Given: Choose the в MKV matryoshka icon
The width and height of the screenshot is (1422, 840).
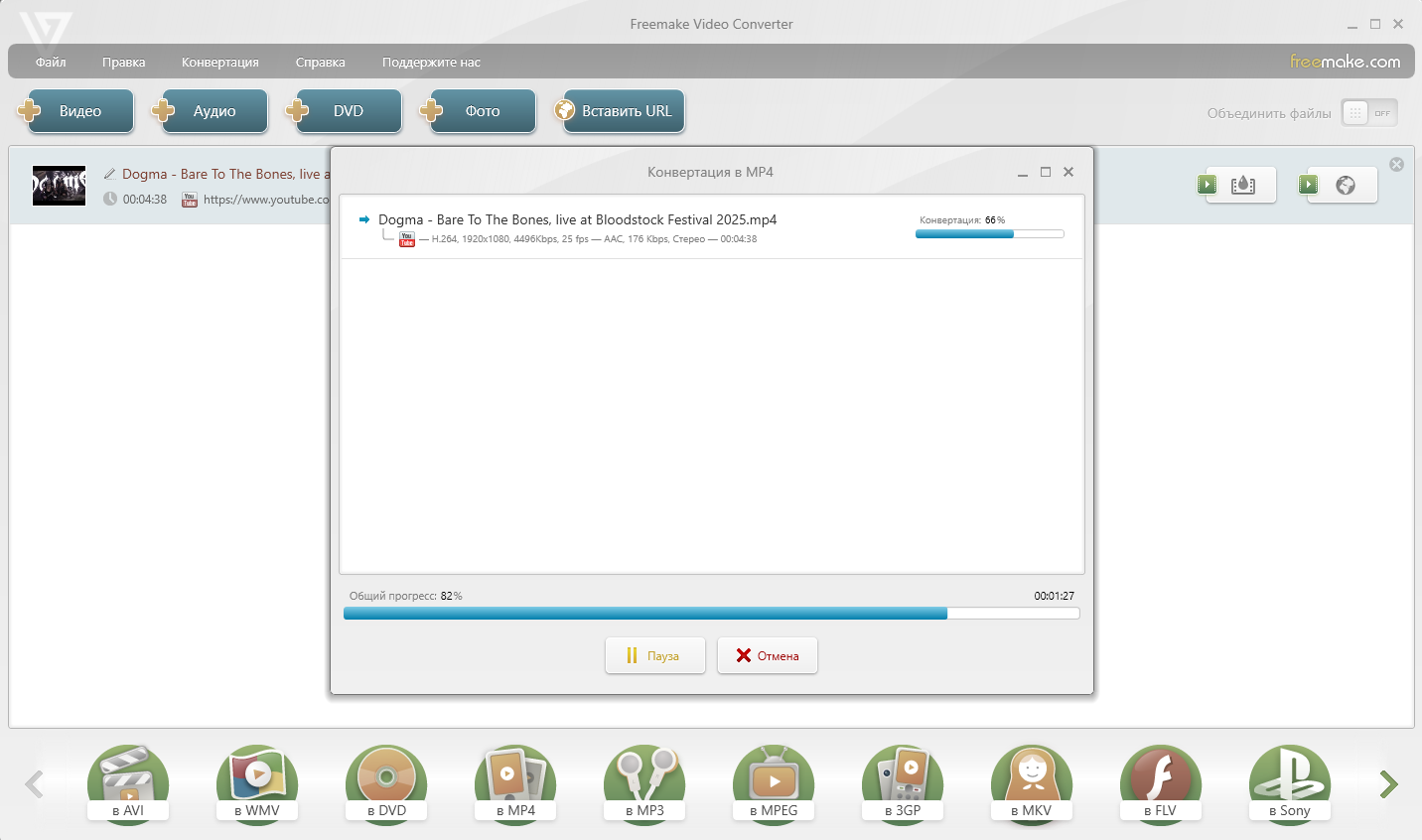Looking at the screenshot, I should (1032, 783).
